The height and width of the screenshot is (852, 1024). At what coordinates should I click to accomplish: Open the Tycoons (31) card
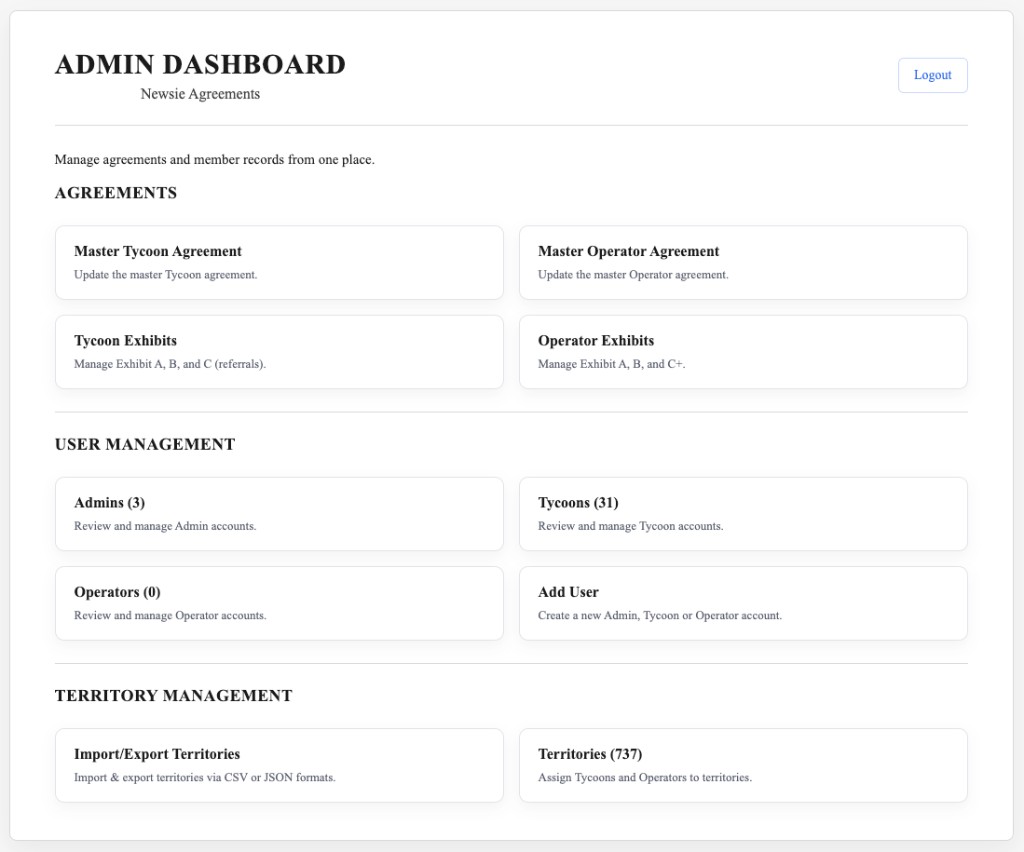coord(743,514)
